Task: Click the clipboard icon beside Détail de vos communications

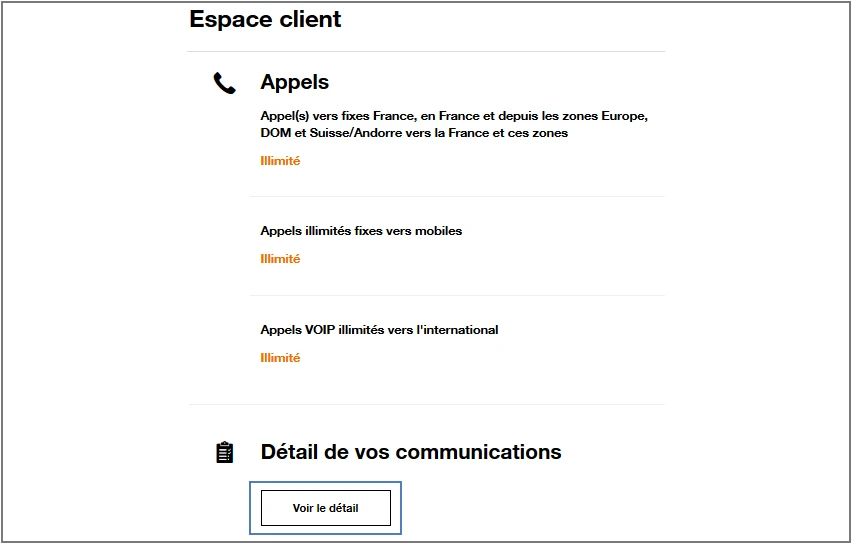Action: click(x=224, y=453)
